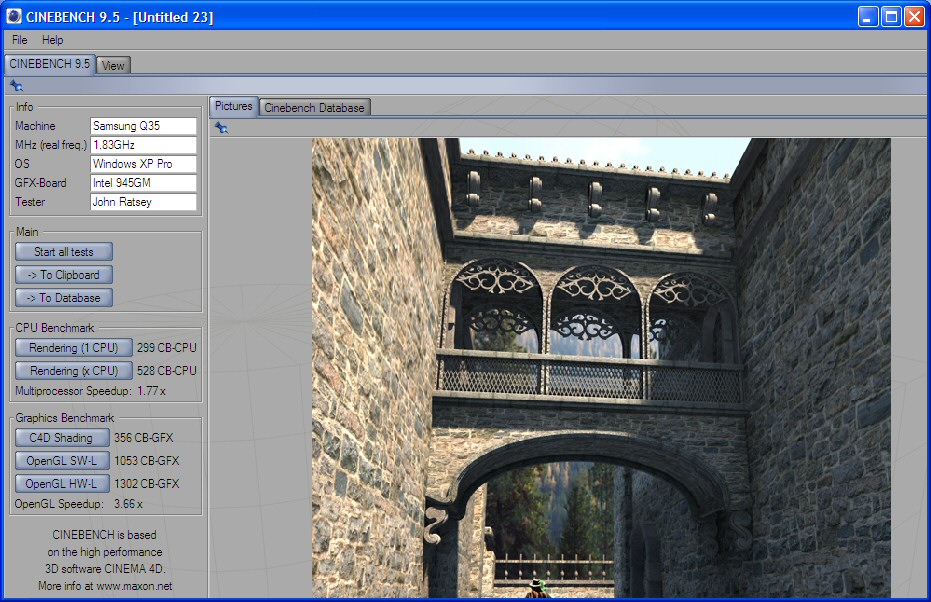Viewport: 931px width, 602px height.
Task: Click the 1053 CB-GFX result value
Action: (x=147, y=461)
